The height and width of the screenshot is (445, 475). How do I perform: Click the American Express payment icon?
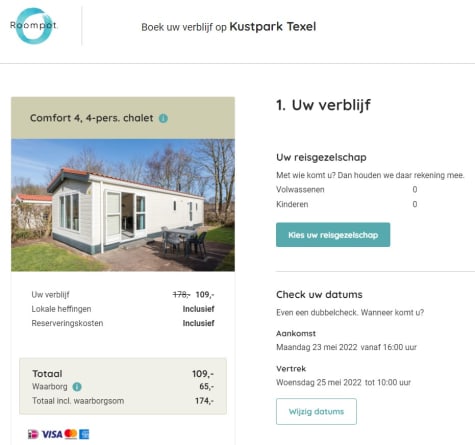84,434
